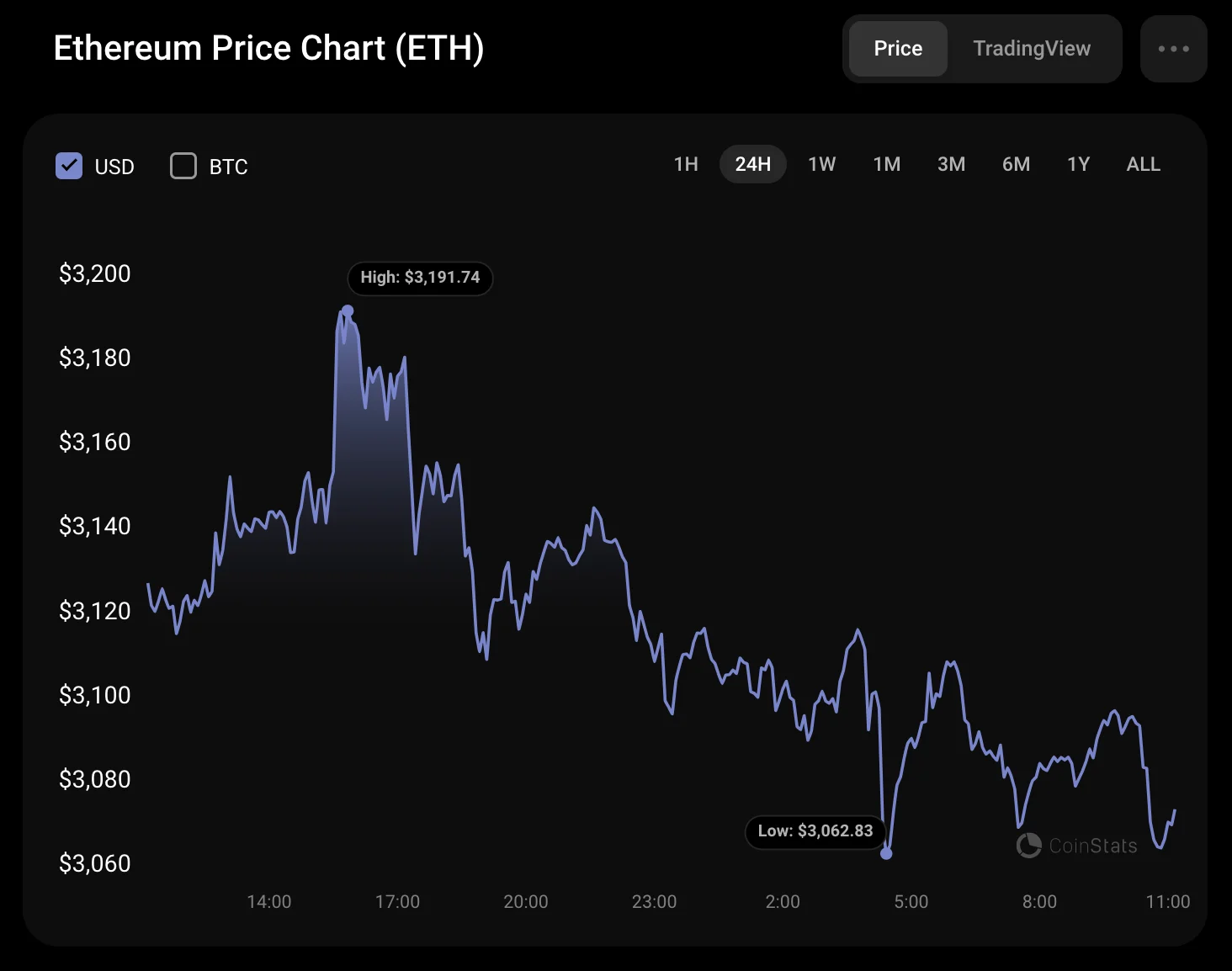The image size is (1232, 971).
Task: Click the Low: $3,062.83 label
Action: pyautogui.click(x=815, y=831)
